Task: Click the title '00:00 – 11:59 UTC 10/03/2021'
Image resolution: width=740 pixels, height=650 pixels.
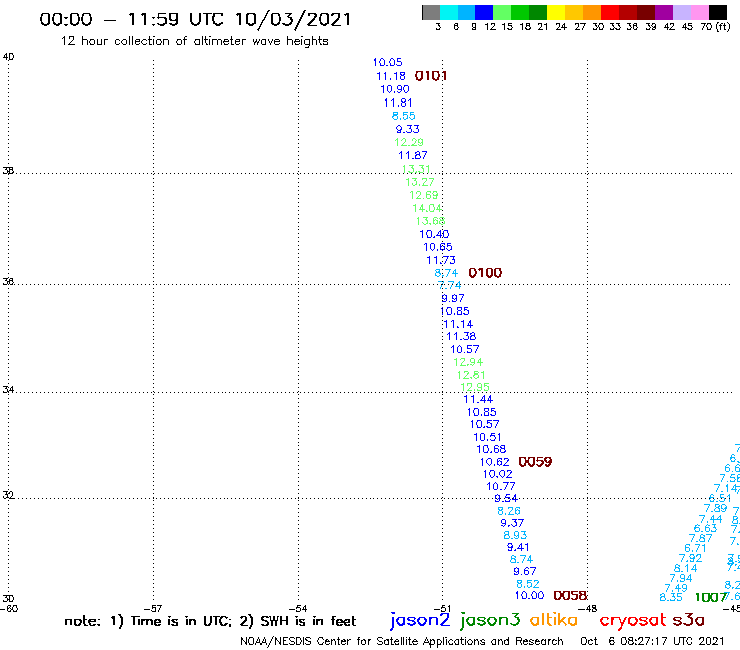Action: [195, 20]
